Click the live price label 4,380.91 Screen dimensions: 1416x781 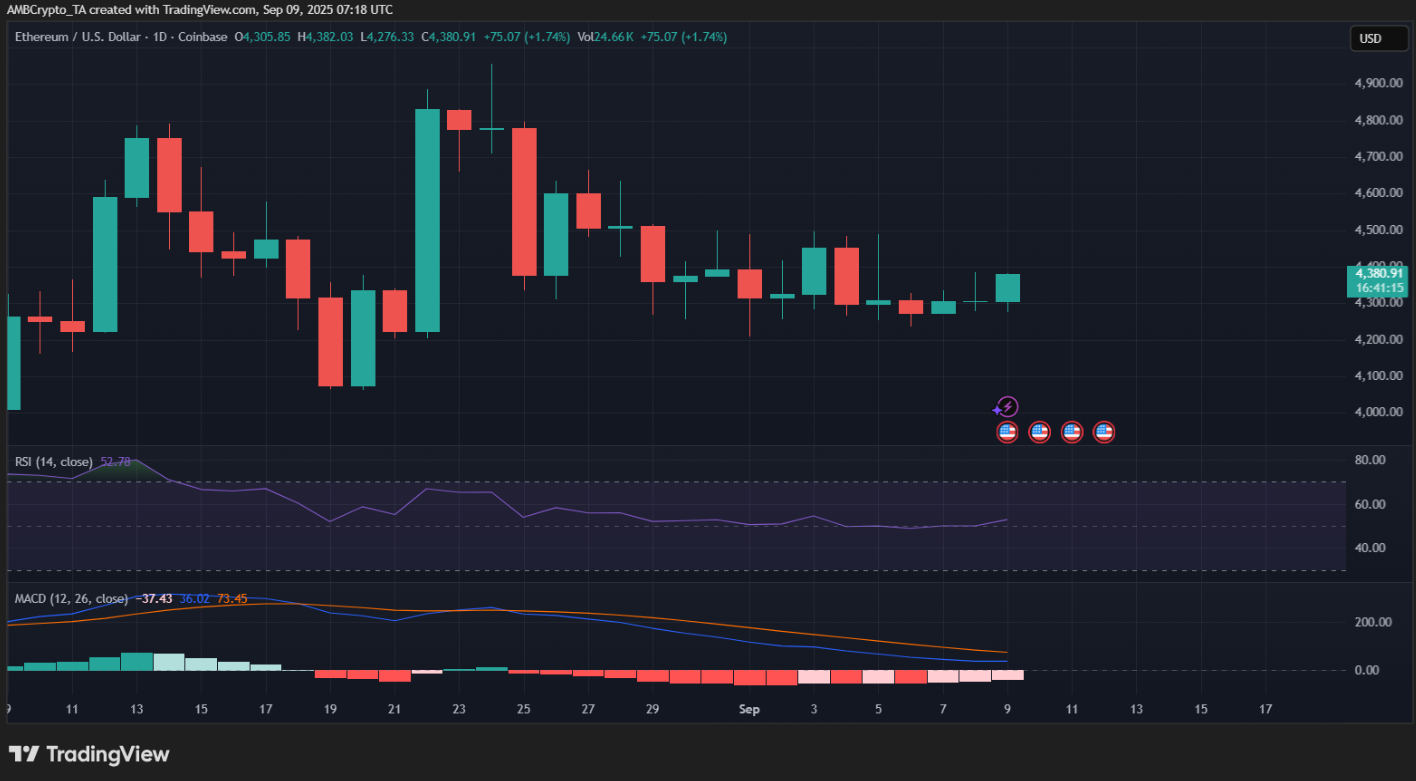1378,272
